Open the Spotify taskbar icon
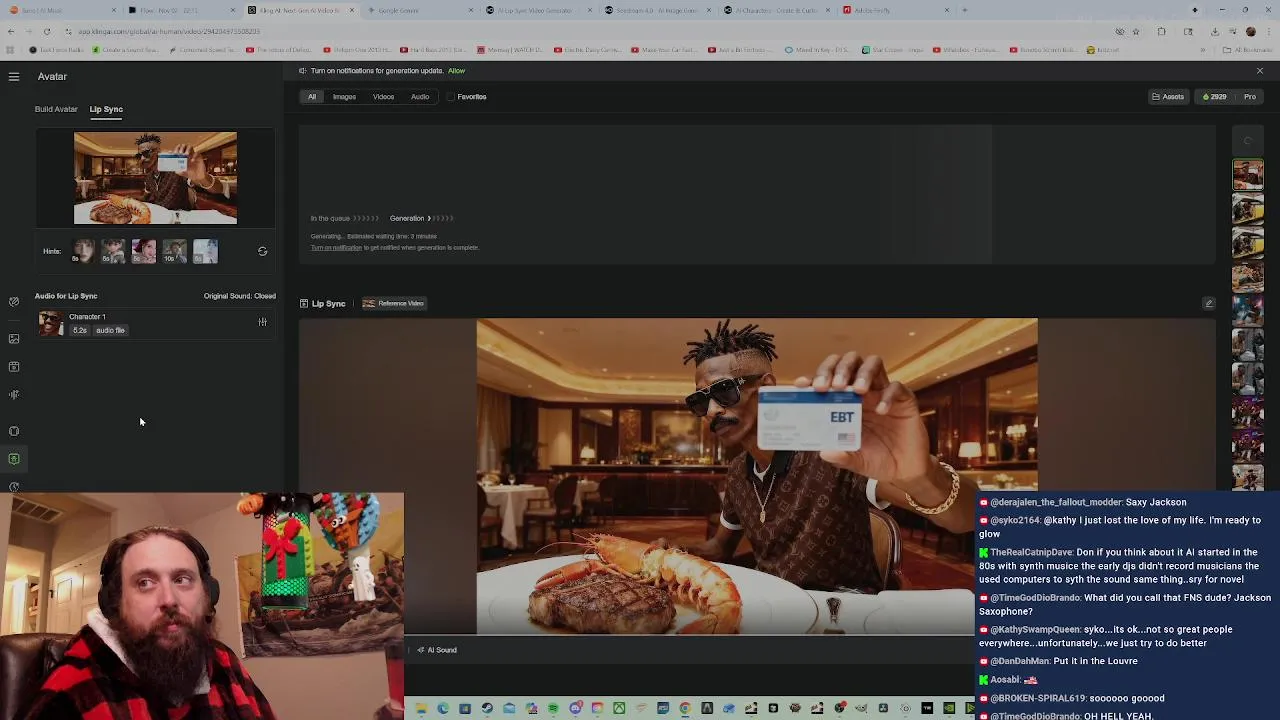Image resolution: width=1280 pixels, height=720 pixels. 553,709
